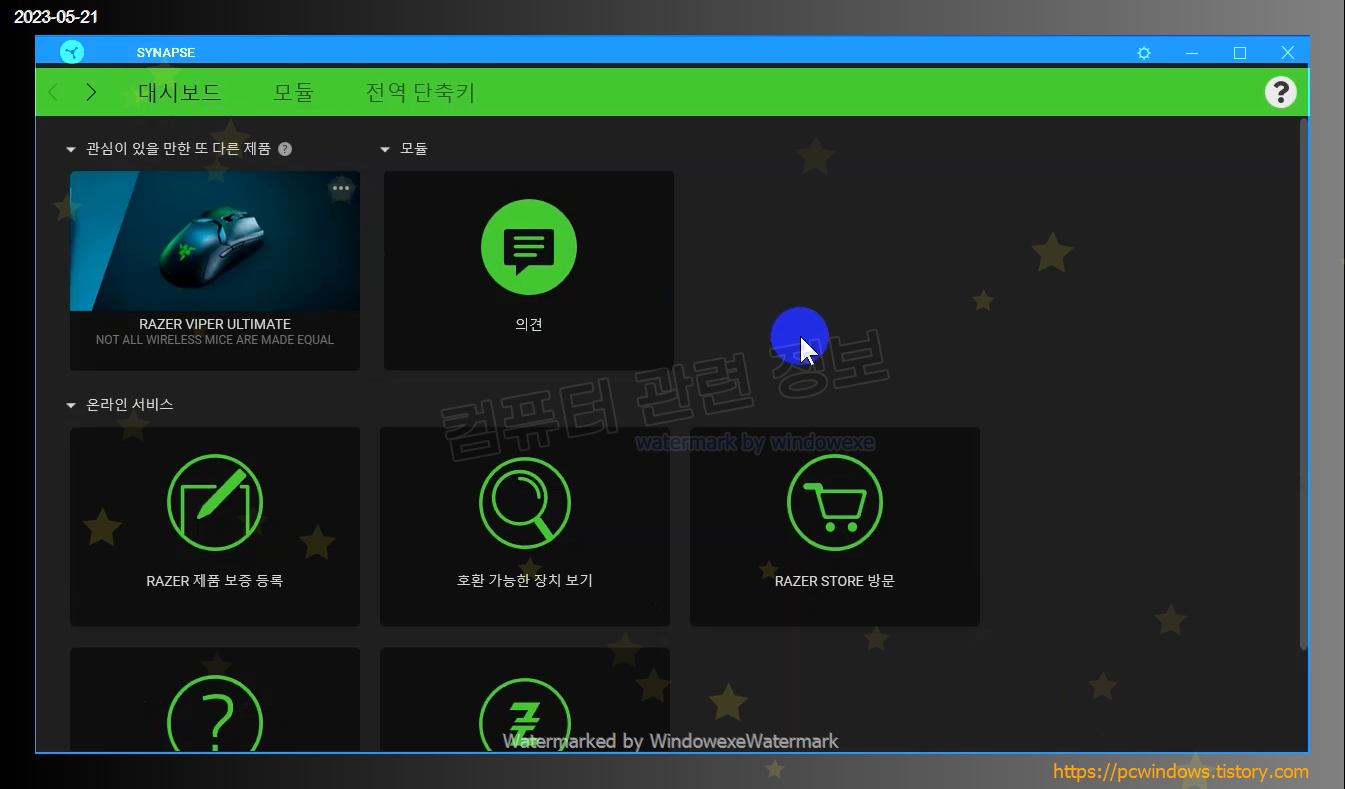Click the product warranty registration icon
The height and width of the screenshot is (789, 1345).
(215, 502)
